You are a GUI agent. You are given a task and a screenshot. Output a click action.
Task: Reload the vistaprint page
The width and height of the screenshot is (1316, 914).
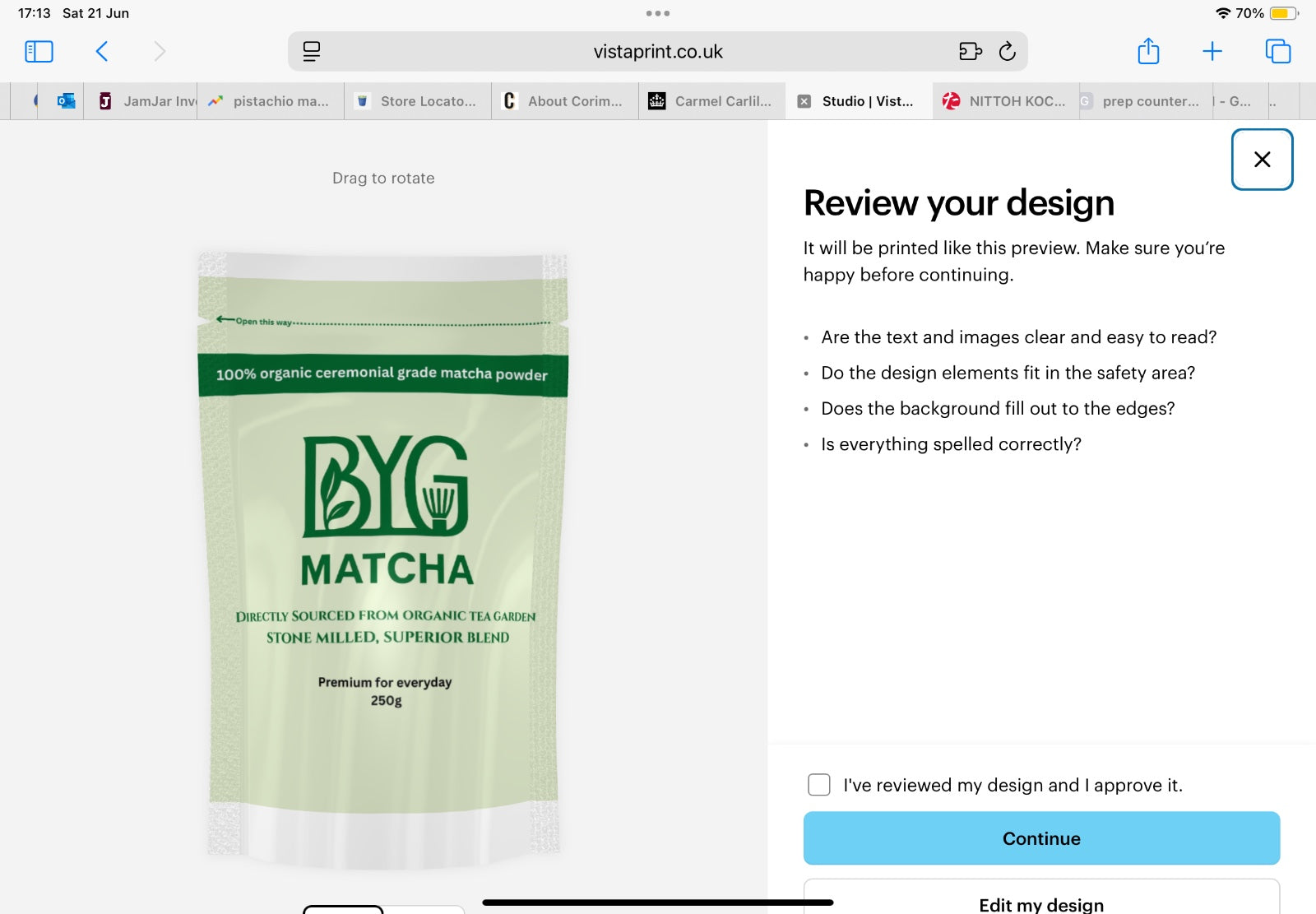point(1008,52)
